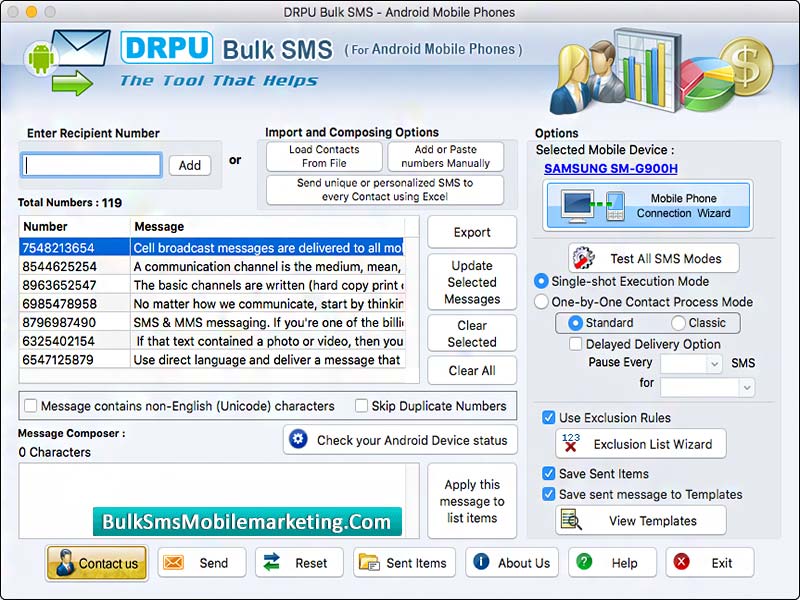The image size is (800, 600).
Task: Click in the Enter Recipient Number field
Action: click(x=92, y=165)
